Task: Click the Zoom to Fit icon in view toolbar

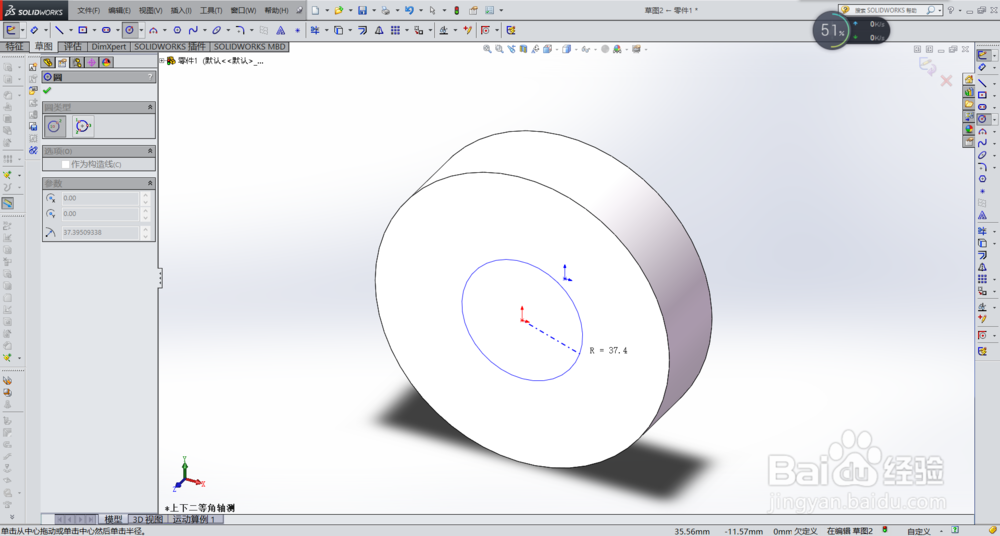Action: point(487,49)
